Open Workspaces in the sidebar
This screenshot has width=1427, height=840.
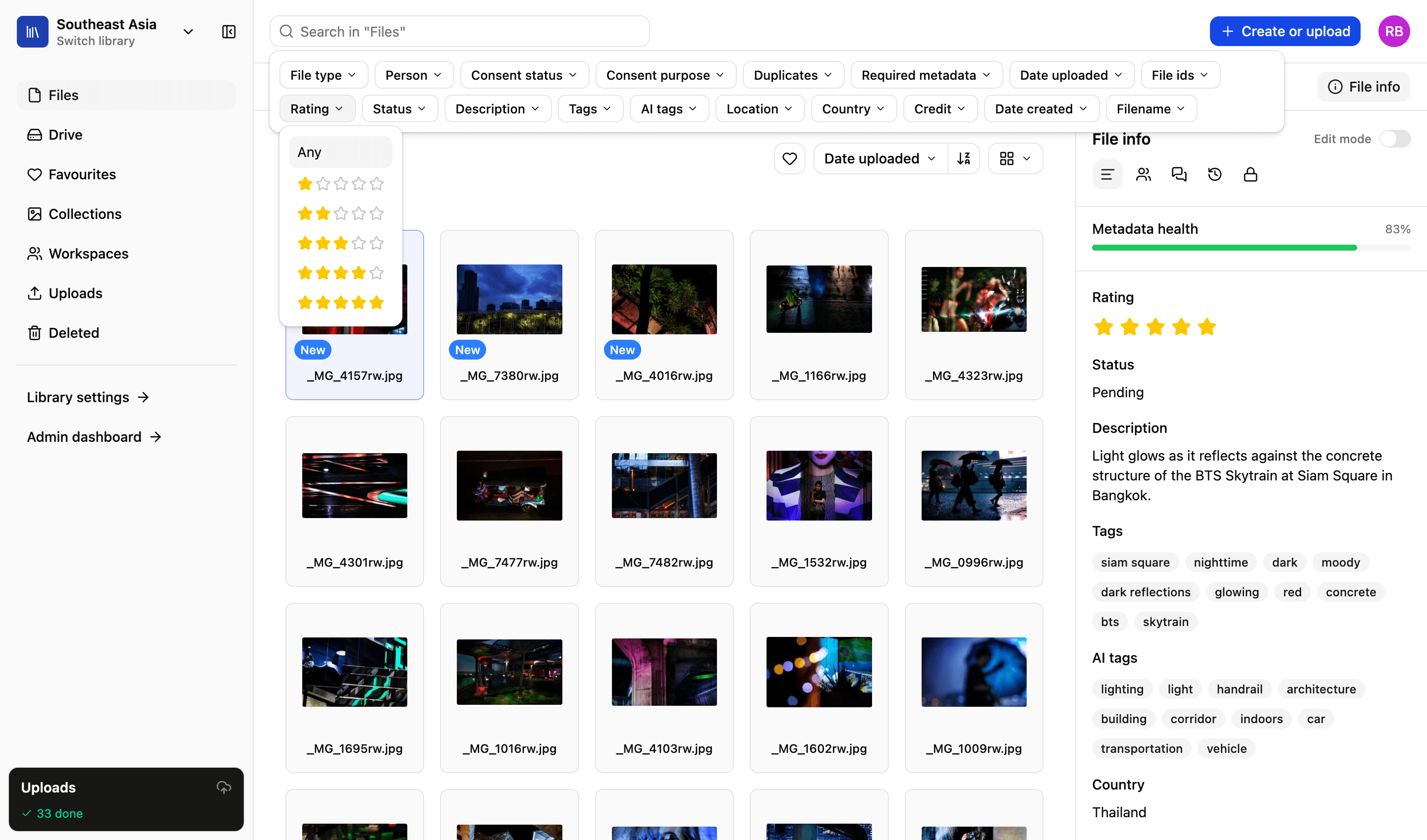[x=126, y=254]
